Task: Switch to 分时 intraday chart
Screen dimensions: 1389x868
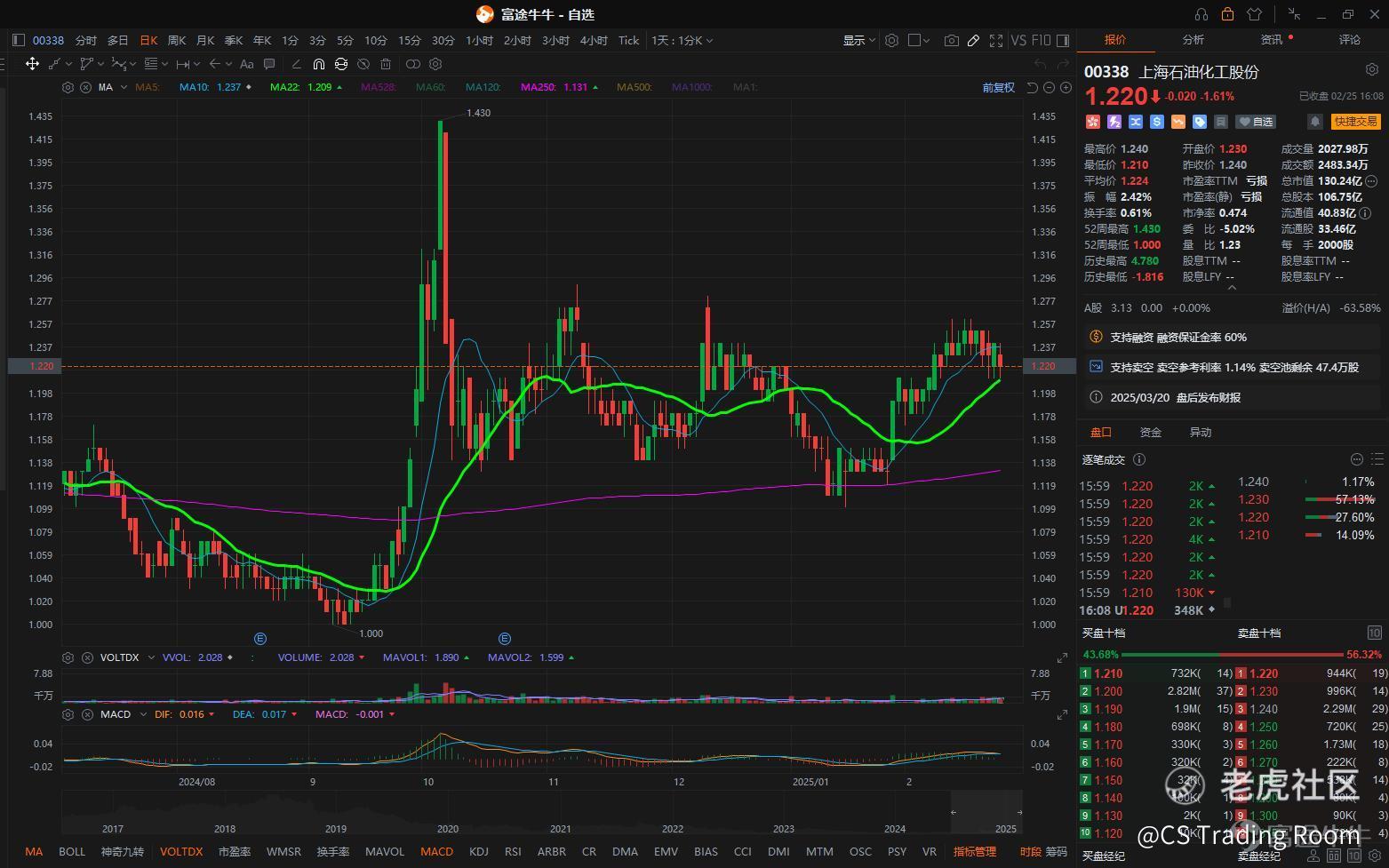Action: pos(86,40)
